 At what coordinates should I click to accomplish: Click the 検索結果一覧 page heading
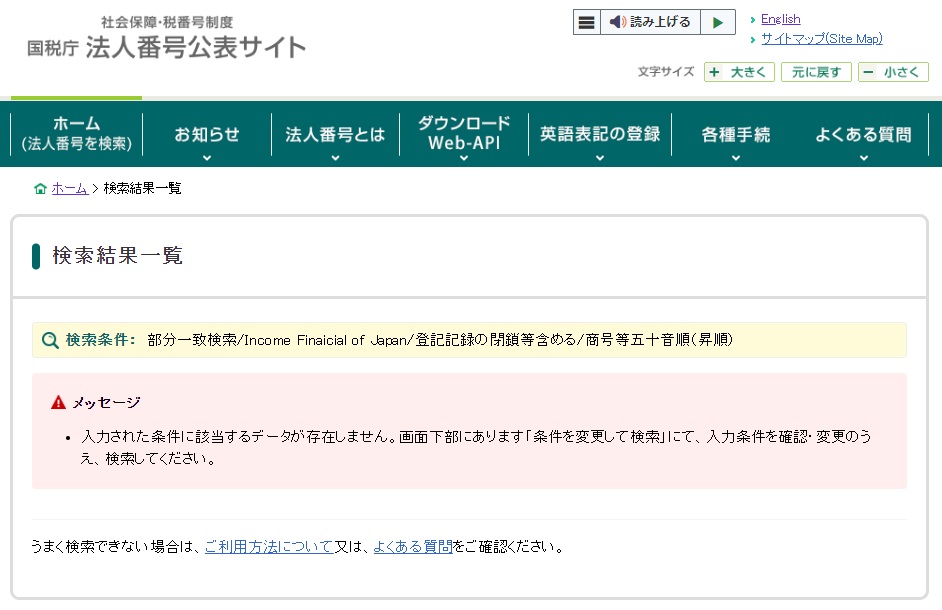click(x=118, y=255)
